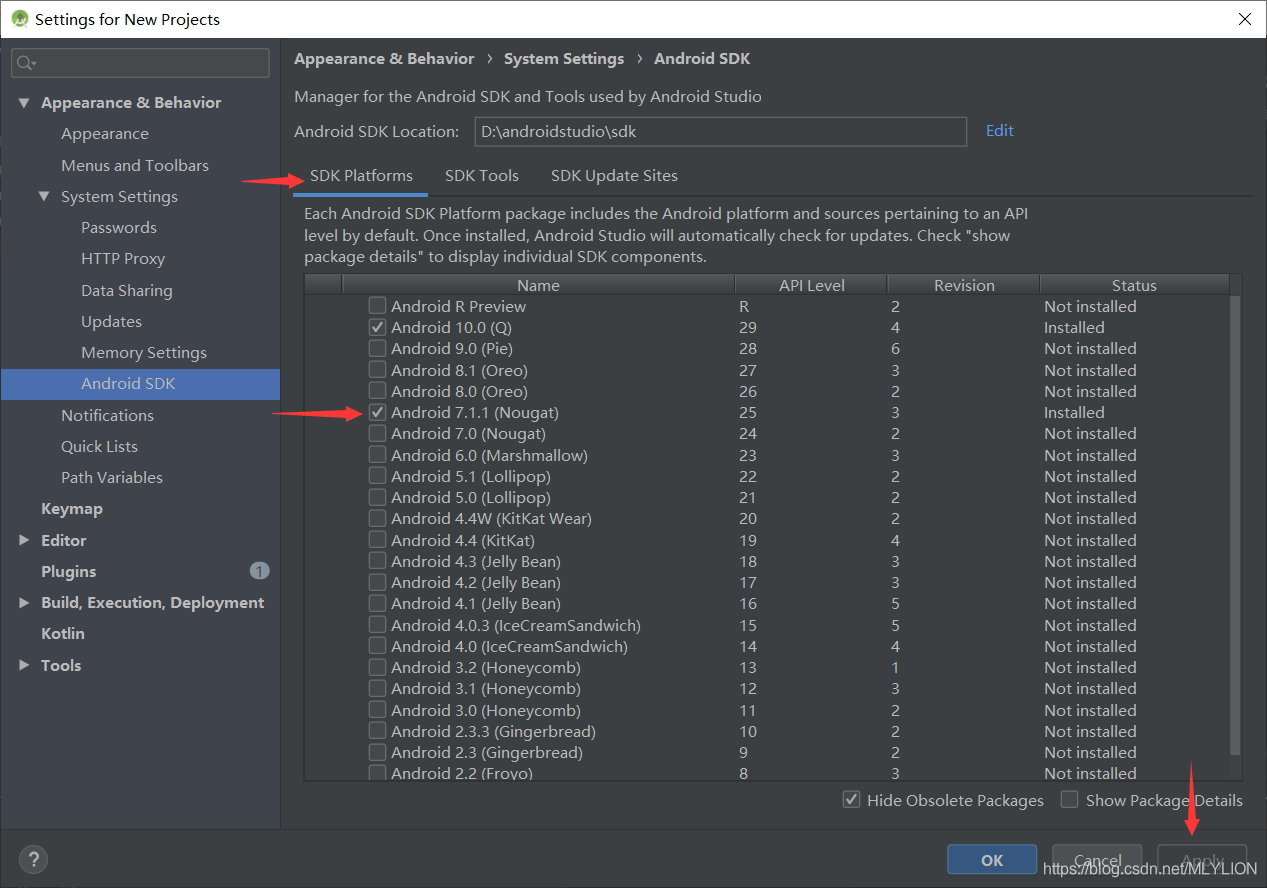Click Installed status of Android 10.0 (Q)

click(x=1074, y=327)
